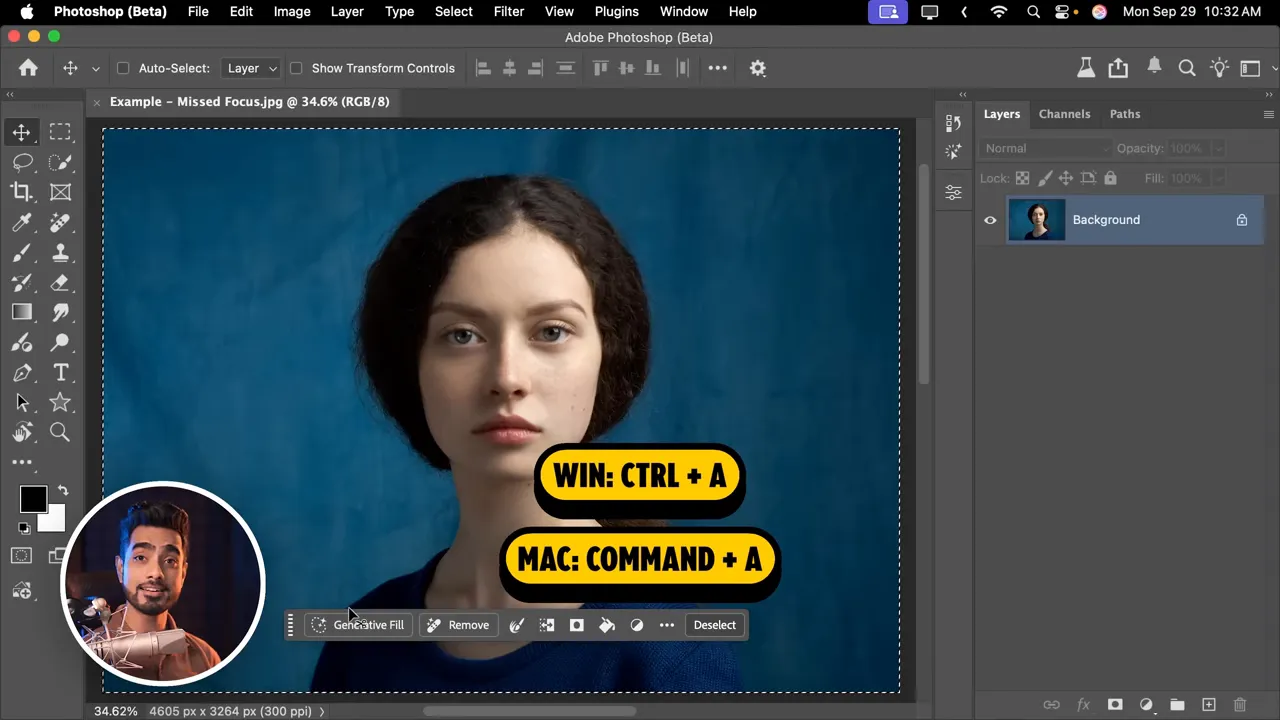Click the Remove button in taskbar
This screenshot has width=1280, height=720.
[x=458, y=625]
